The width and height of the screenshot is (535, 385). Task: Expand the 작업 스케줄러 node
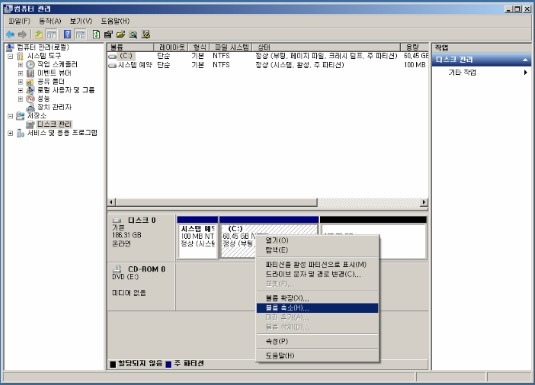20,65
